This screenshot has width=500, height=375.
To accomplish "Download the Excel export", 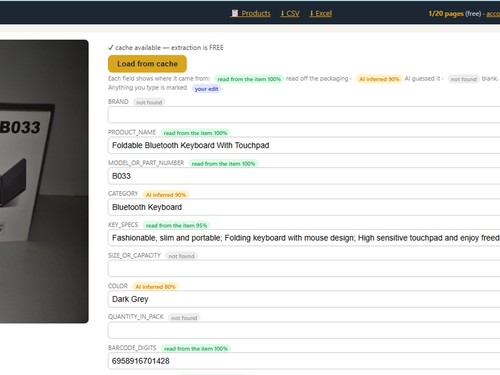I will tap(320, 13).
